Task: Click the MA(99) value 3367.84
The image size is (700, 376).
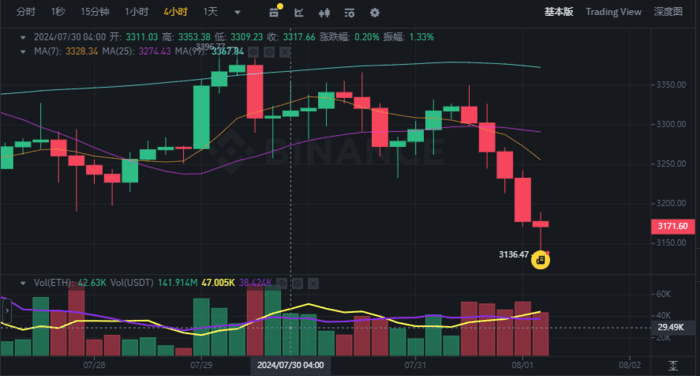Action: click(228, 51)
